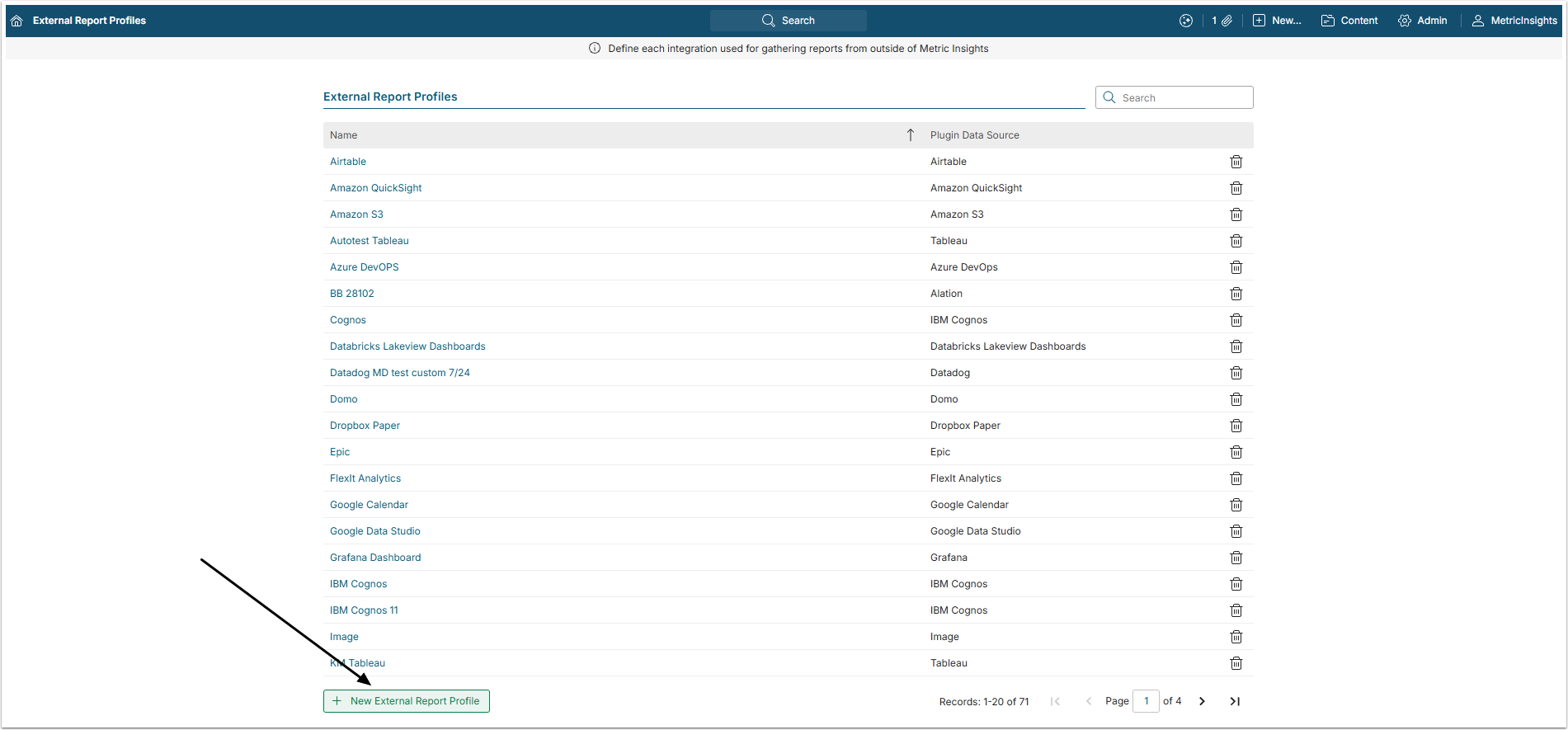This screenshot has width=1568, height=730.
Task: Delete the Google Calendar profile
Action: (x=1236, y=505)
